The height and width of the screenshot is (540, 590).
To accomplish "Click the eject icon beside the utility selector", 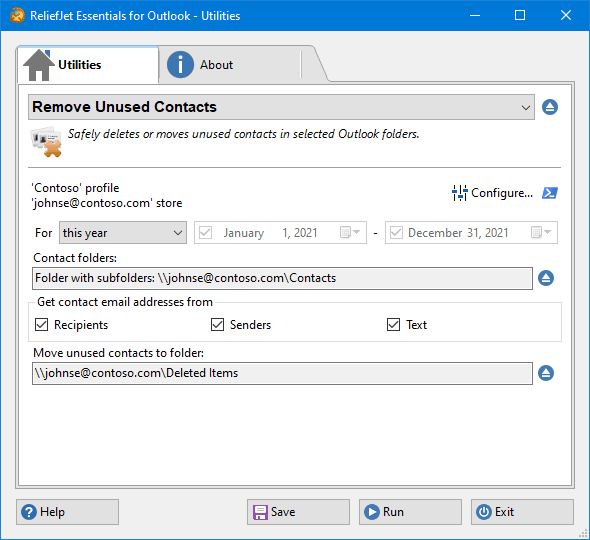I will [x=550, y=107].
